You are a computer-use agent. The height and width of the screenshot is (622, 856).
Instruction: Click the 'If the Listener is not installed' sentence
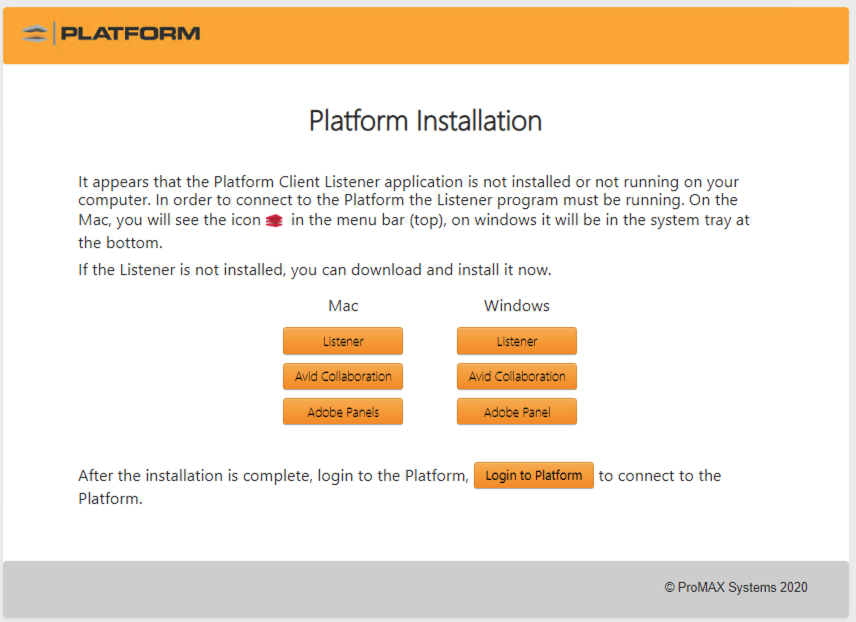tap(314, 270)
